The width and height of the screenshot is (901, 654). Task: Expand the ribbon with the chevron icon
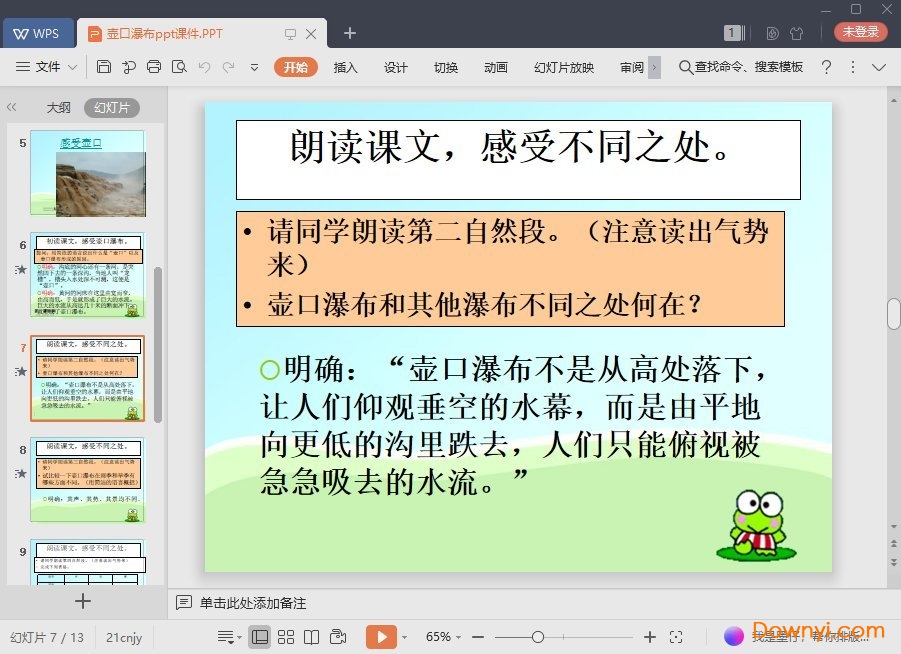879,67
